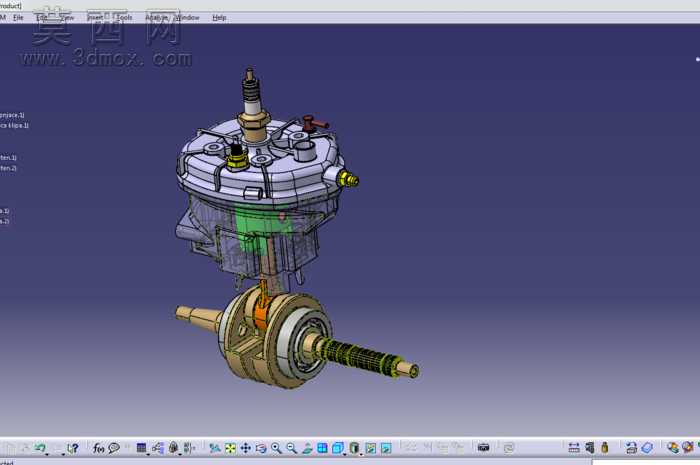
Task: Open the Window menu
Action: pos(187,17)
